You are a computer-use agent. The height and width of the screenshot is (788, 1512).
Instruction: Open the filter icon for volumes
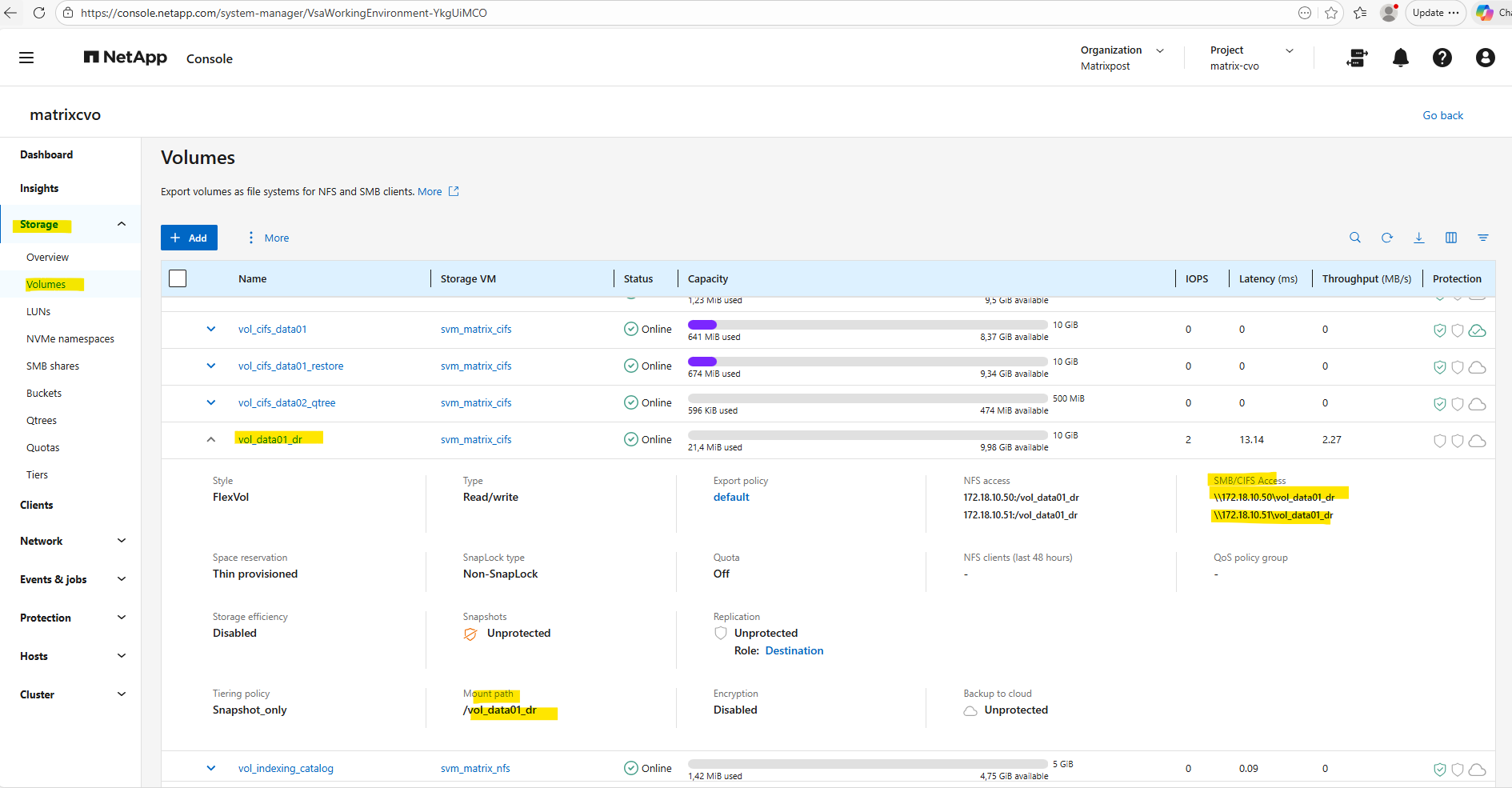[1482, 238]
